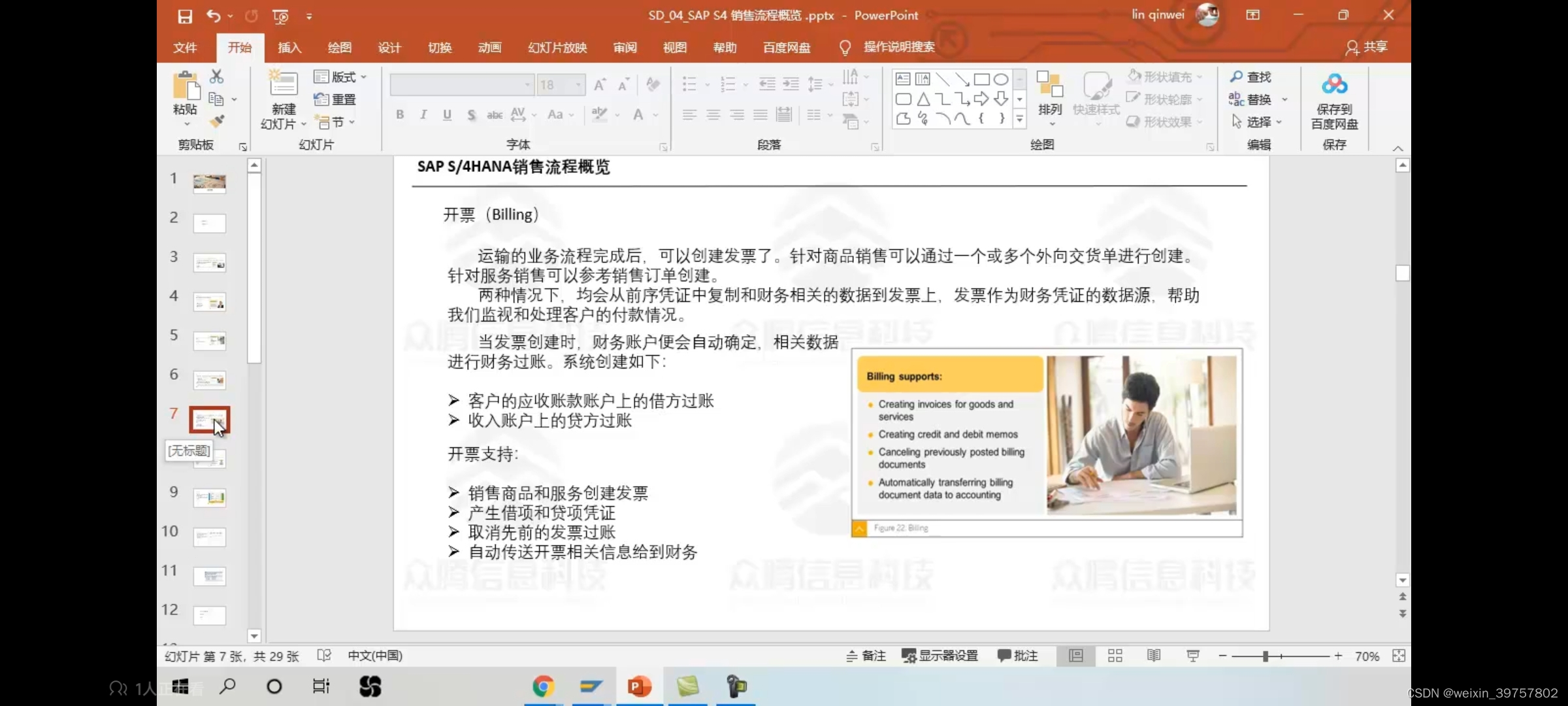Click the Cut scissors icon
This screenshot has height=706, width=1568.
tap(216, 76)
